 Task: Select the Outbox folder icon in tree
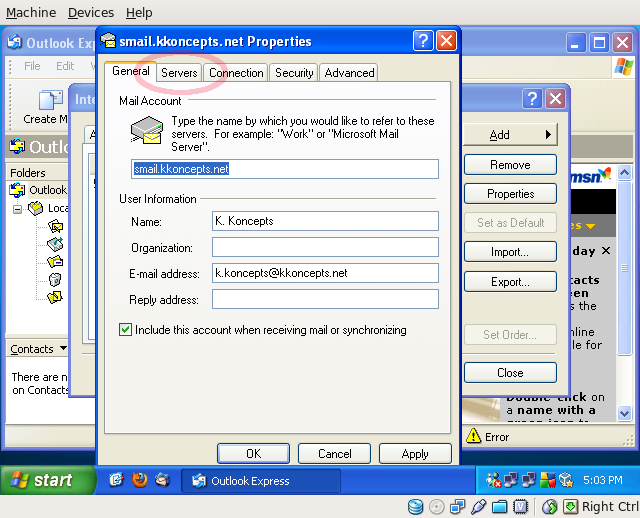coord(55,244)
